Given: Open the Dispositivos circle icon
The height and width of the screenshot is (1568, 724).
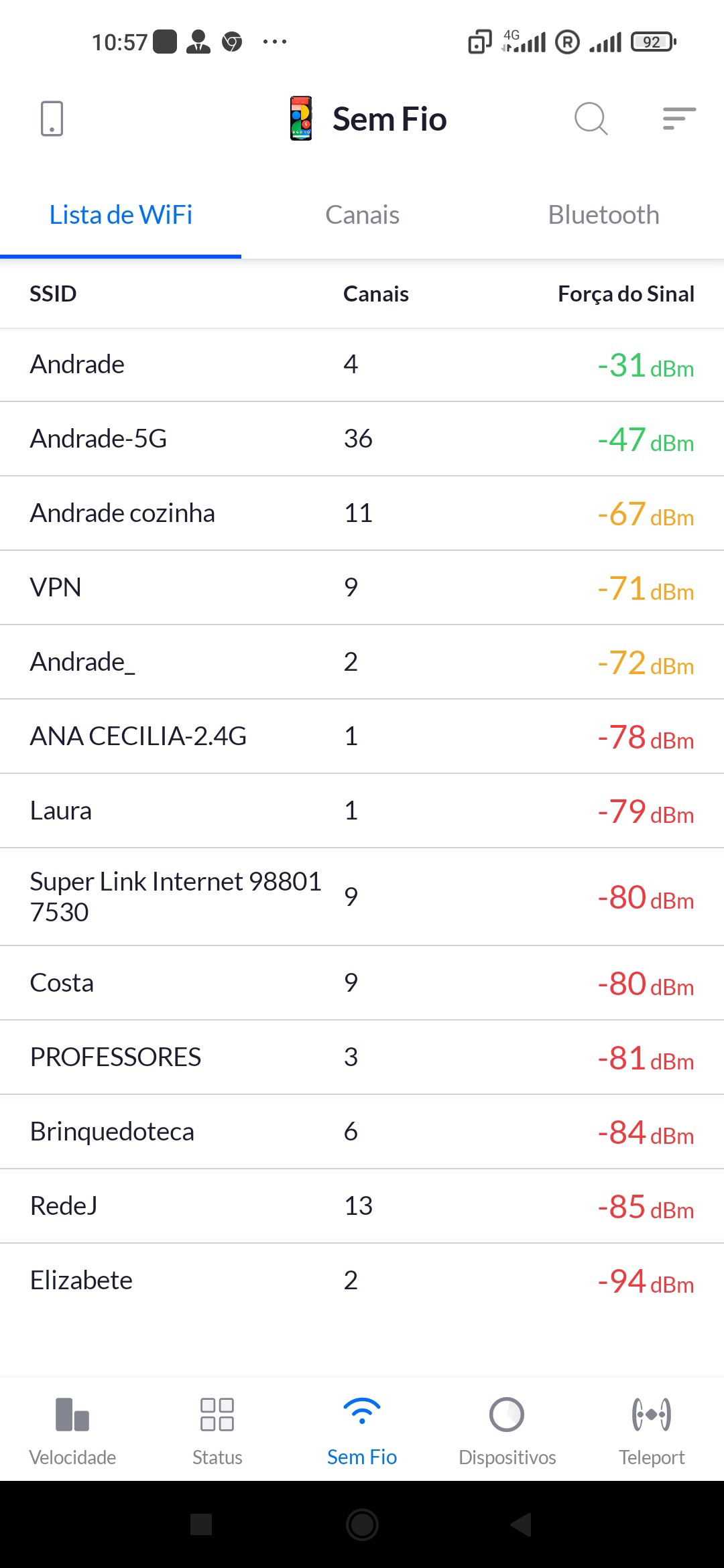Looking at the screenshot, I should [x=507, y=1414].
